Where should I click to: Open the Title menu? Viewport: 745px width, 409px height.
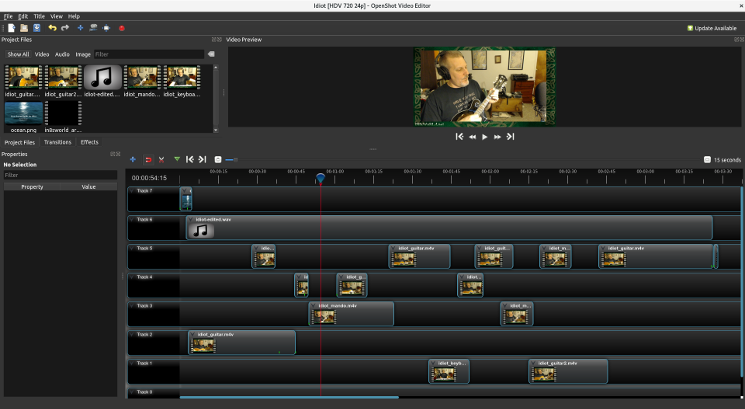pos(39,16)
